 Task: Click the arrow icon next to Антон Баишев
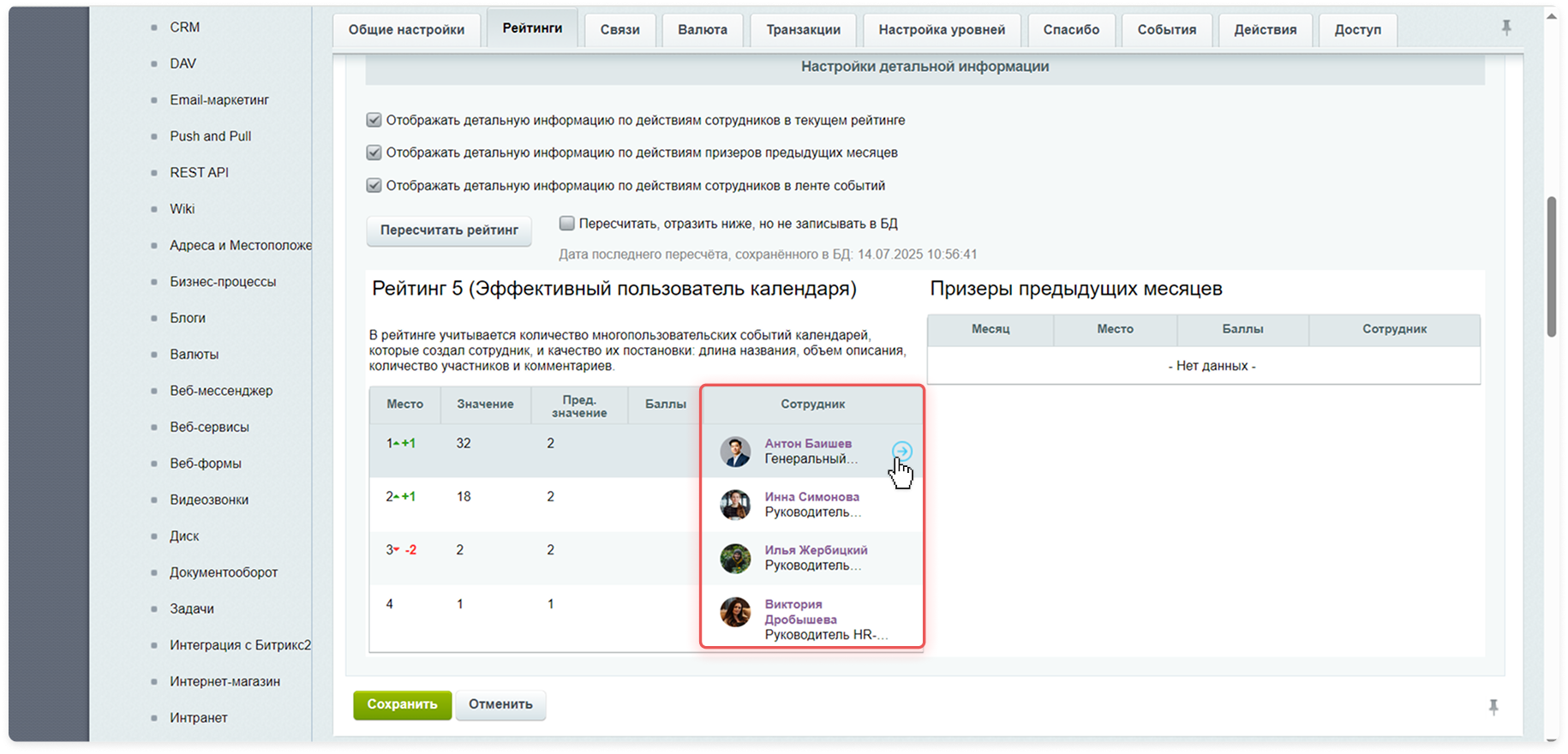[901, 451]
